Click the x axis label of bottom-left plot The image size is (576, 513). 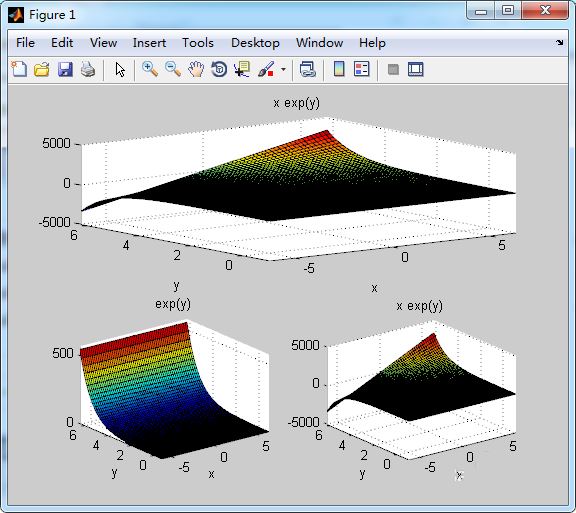pyautogui.click(x=211, y=474)
